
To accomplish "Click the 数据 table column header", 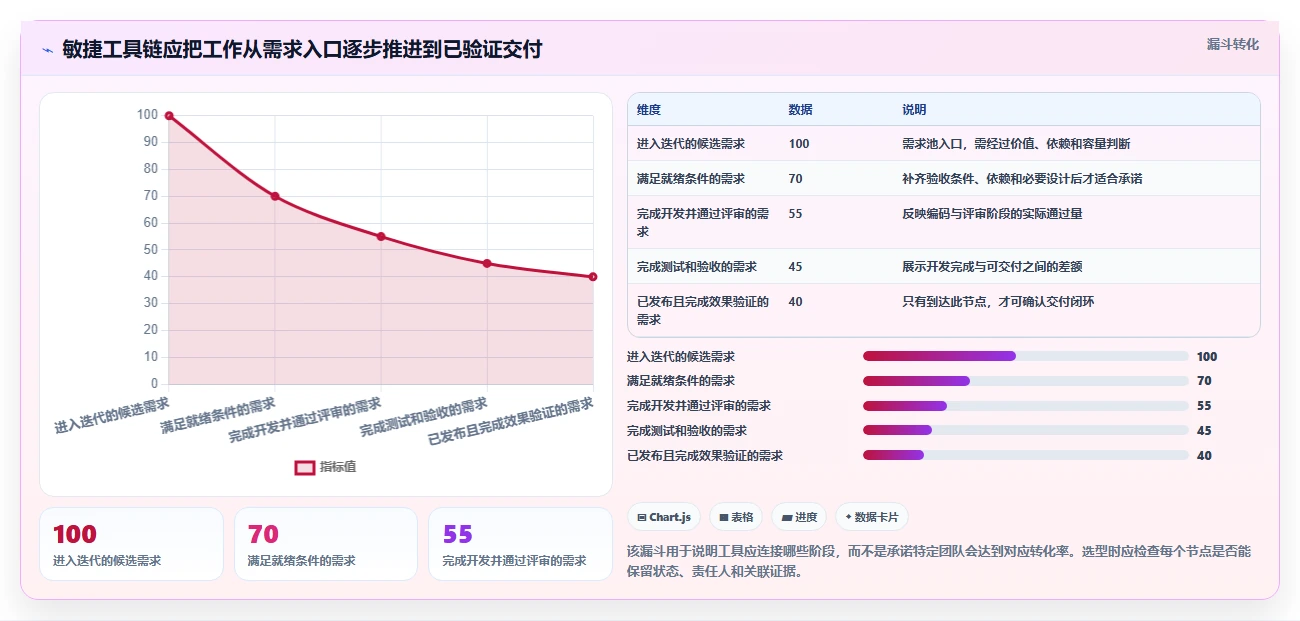I will tap(800, 110).
